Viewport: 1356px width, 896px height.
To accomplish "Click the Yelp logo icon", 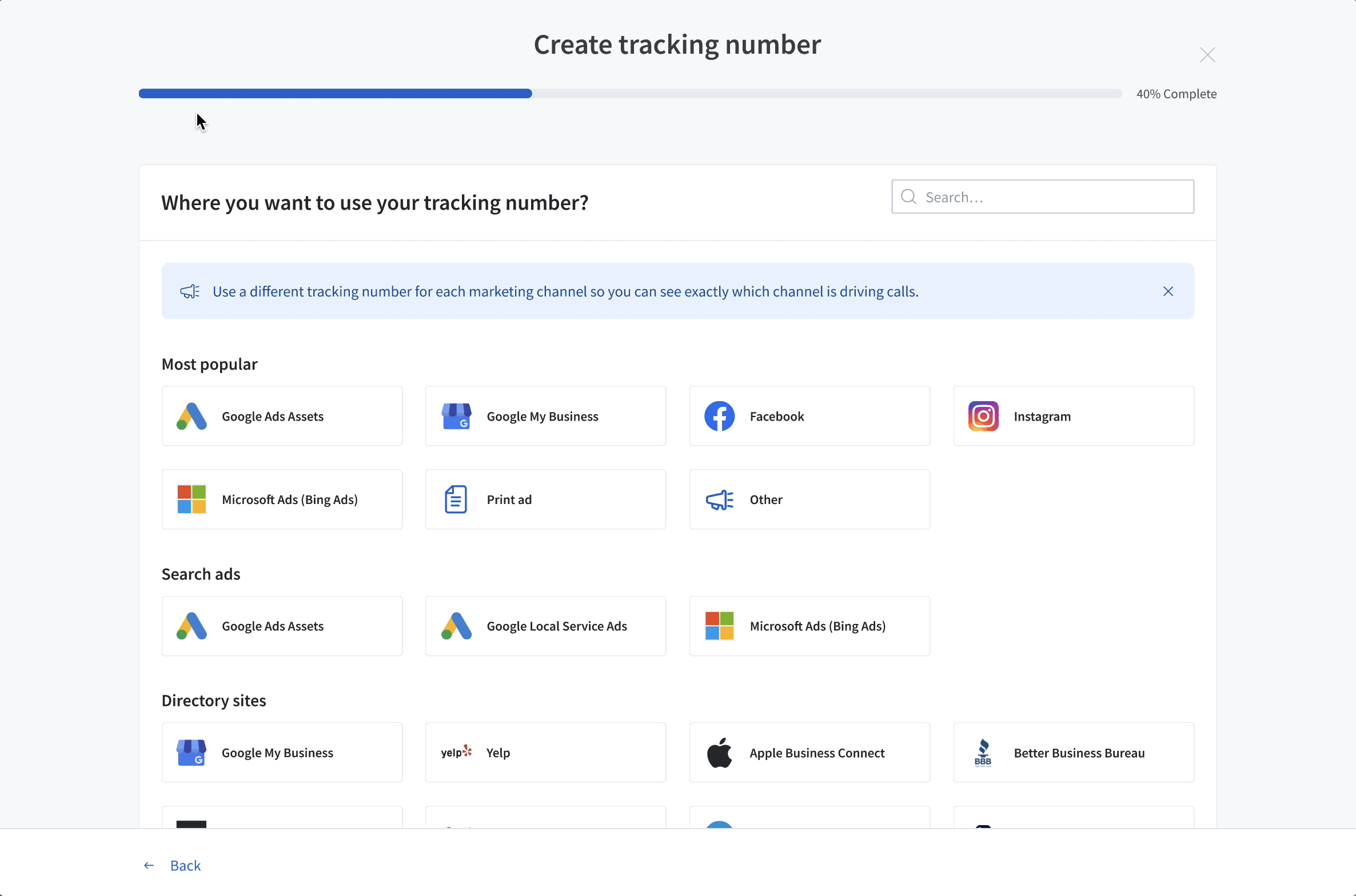I will tap(456, 752).
